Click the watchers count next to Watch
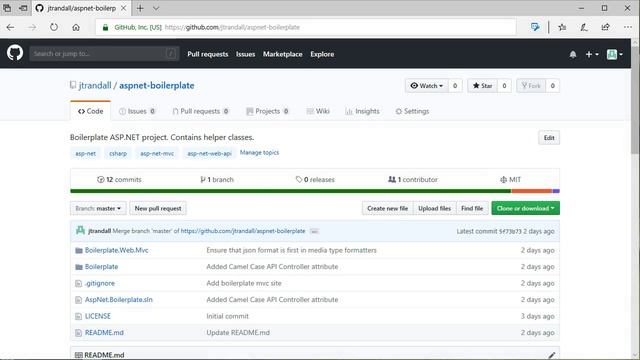 coord(455,86)
